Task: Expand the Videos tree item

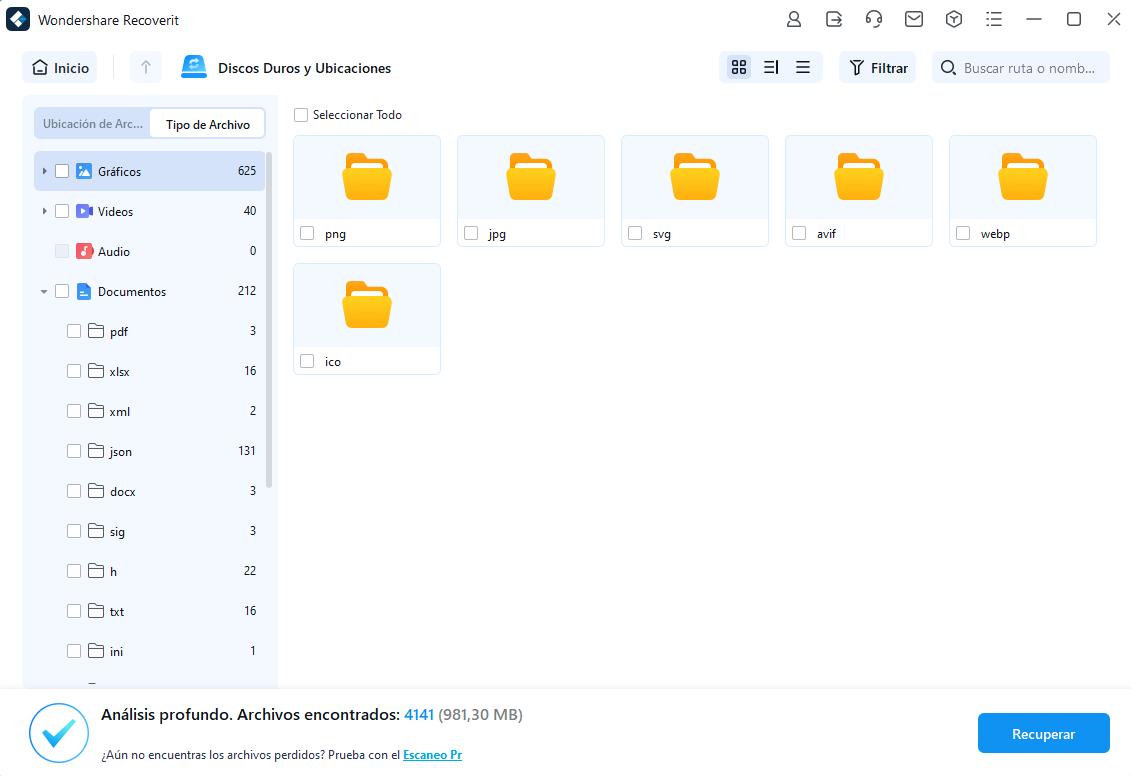Action: (x=45, y=211)
